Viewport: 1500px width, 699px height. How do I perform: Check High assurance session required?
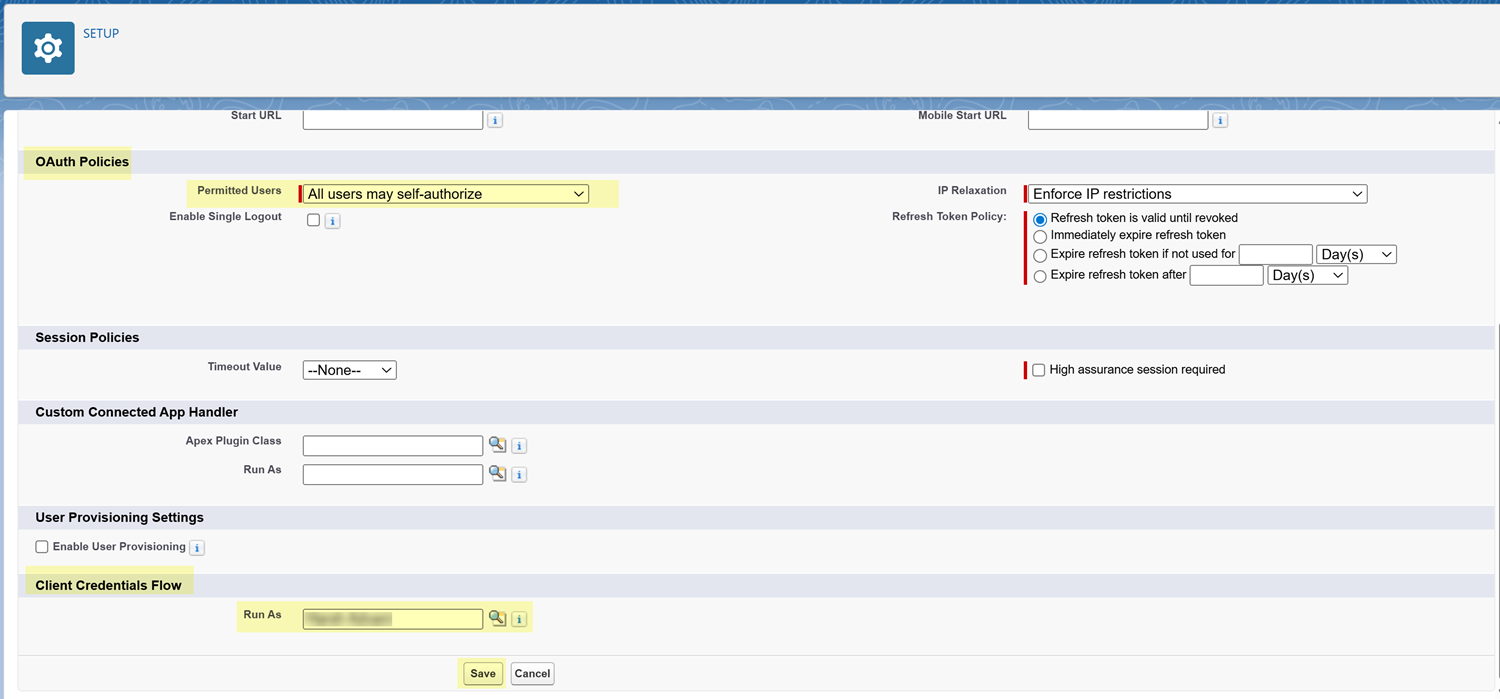click(1038, 370)
